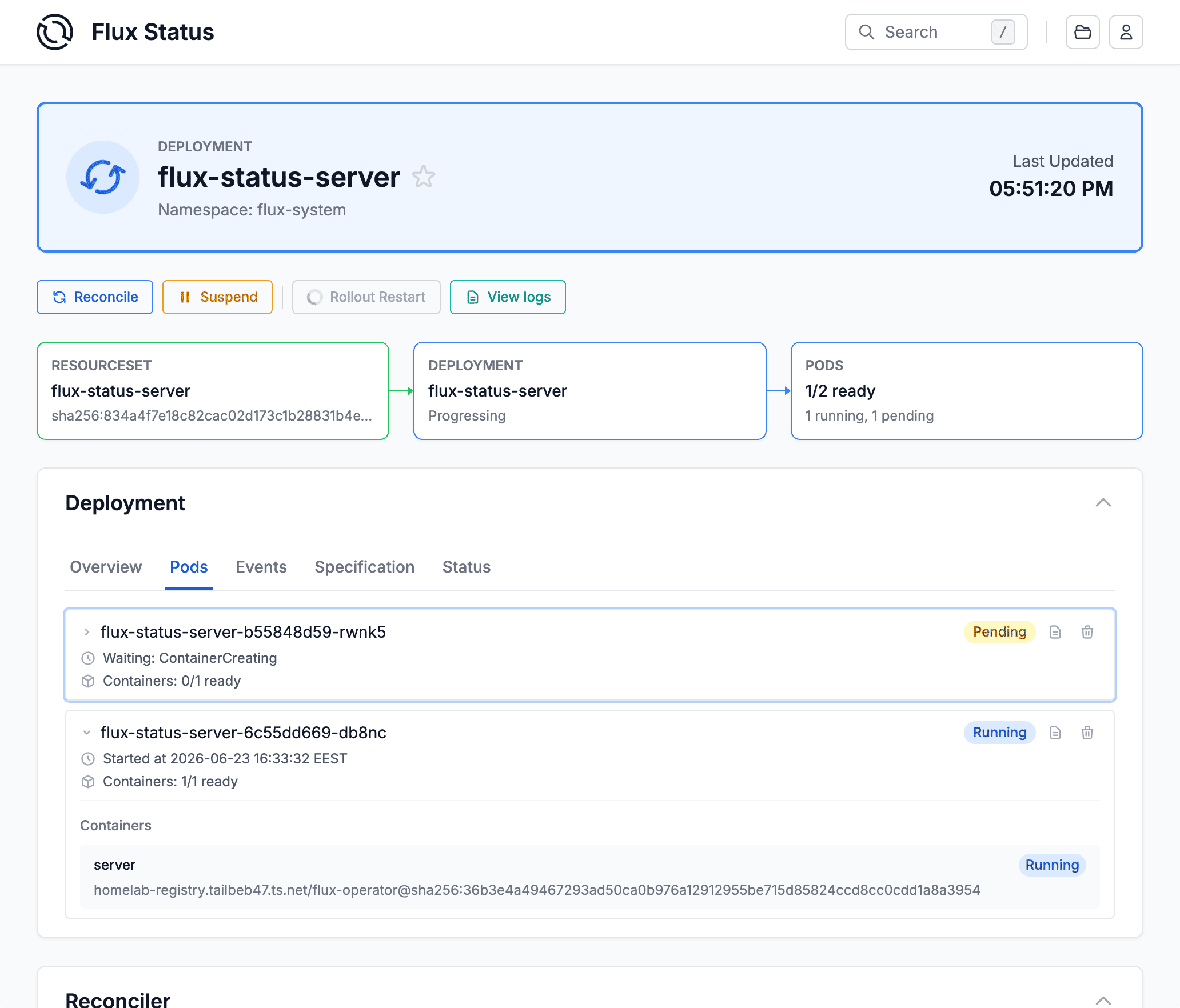Collapse the Deployment section
This screenshot has width=1180, height=1008.
pyautogui.click(x=1103, y=503)
